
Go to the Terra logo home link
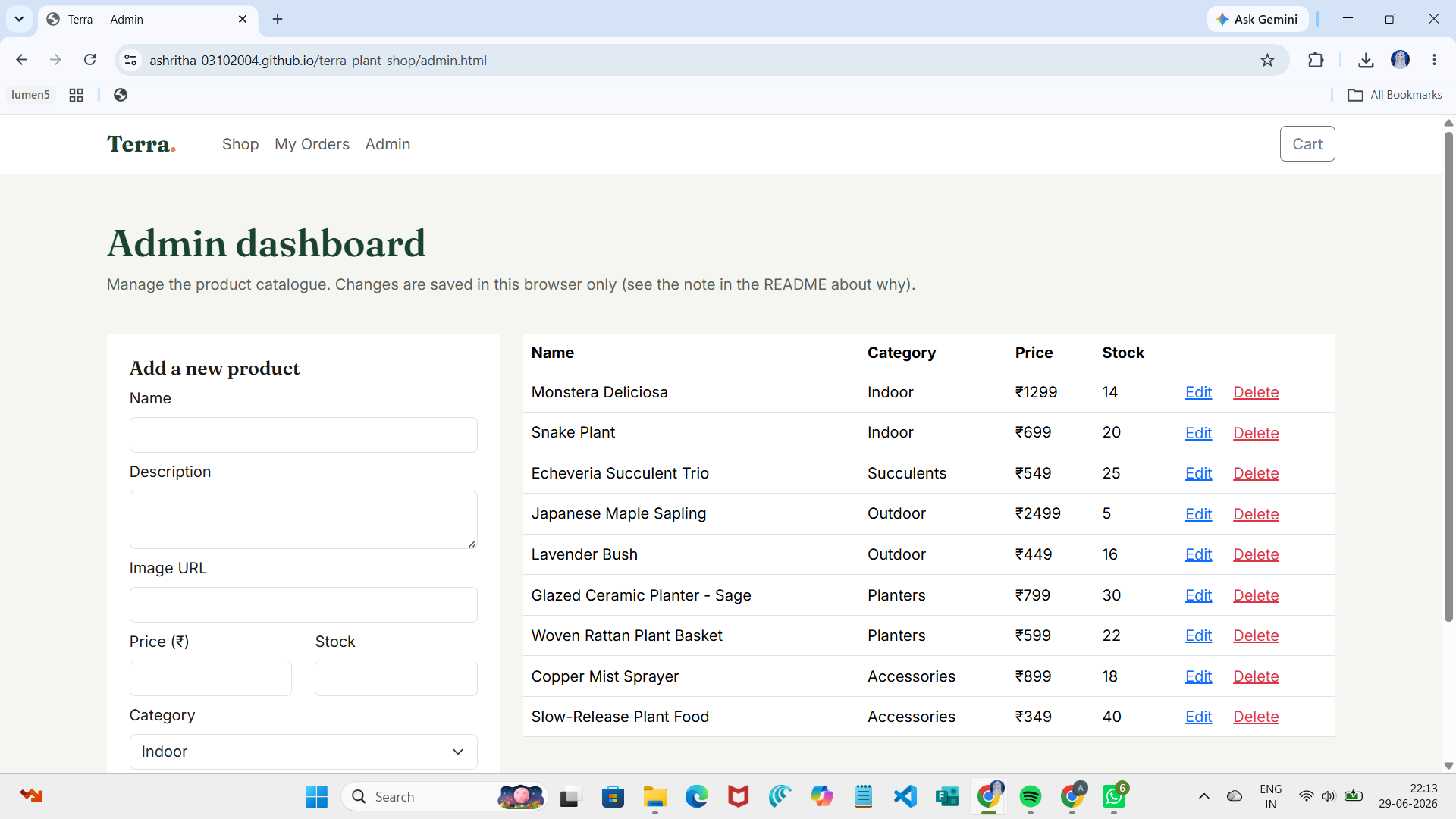coord(141,144)
